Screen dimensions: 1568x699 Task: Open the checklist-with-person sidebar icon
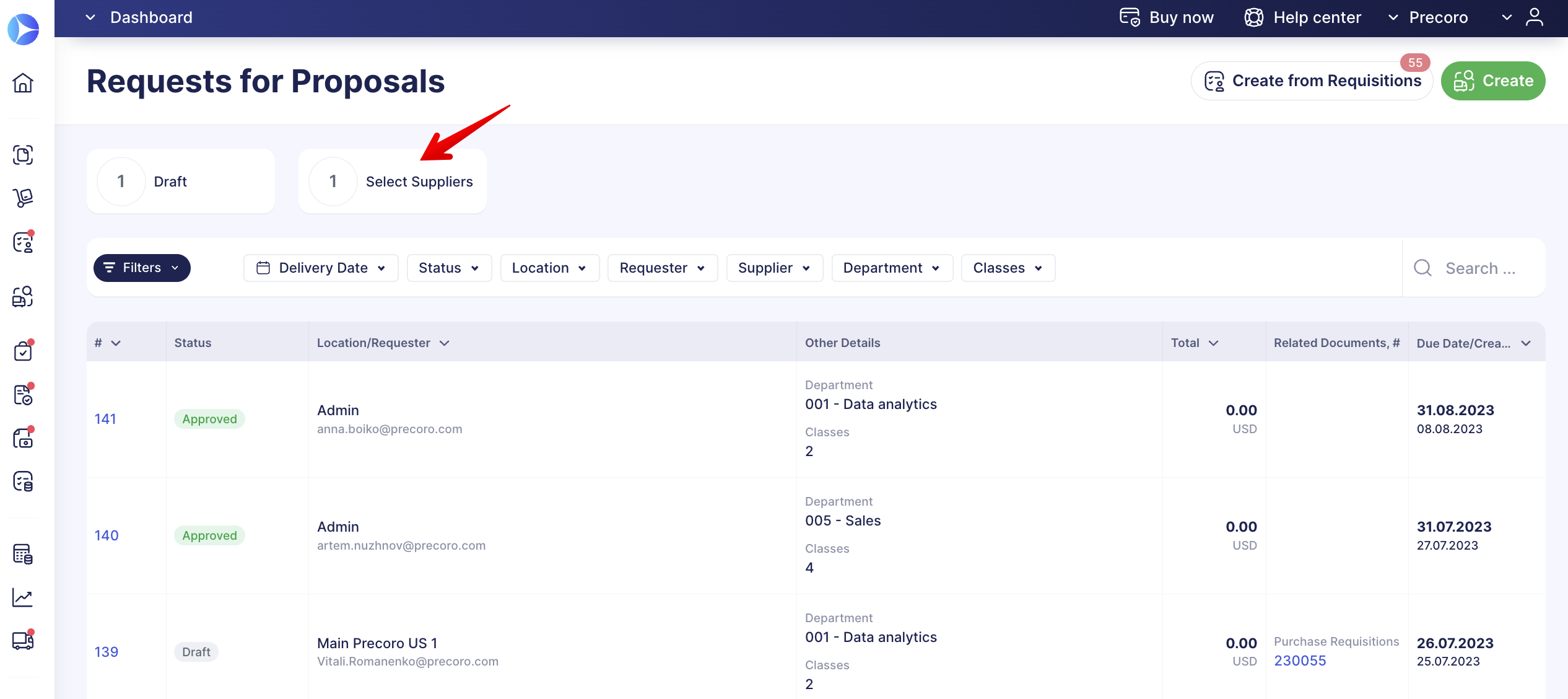23,242
